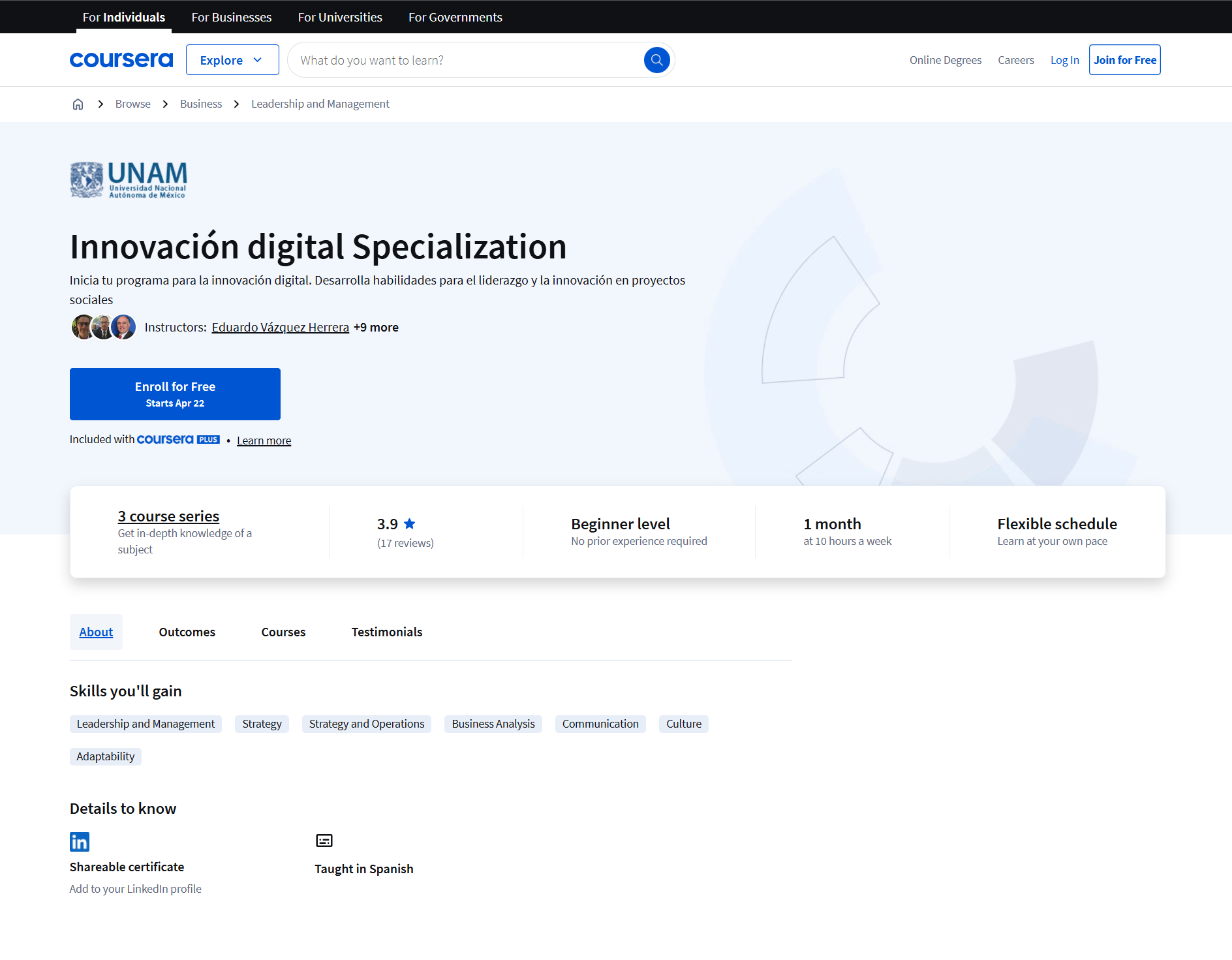Screen dimensions: 1232x960
Task: Switch to the Outcomes tab
Action: [x=187, y=632]
